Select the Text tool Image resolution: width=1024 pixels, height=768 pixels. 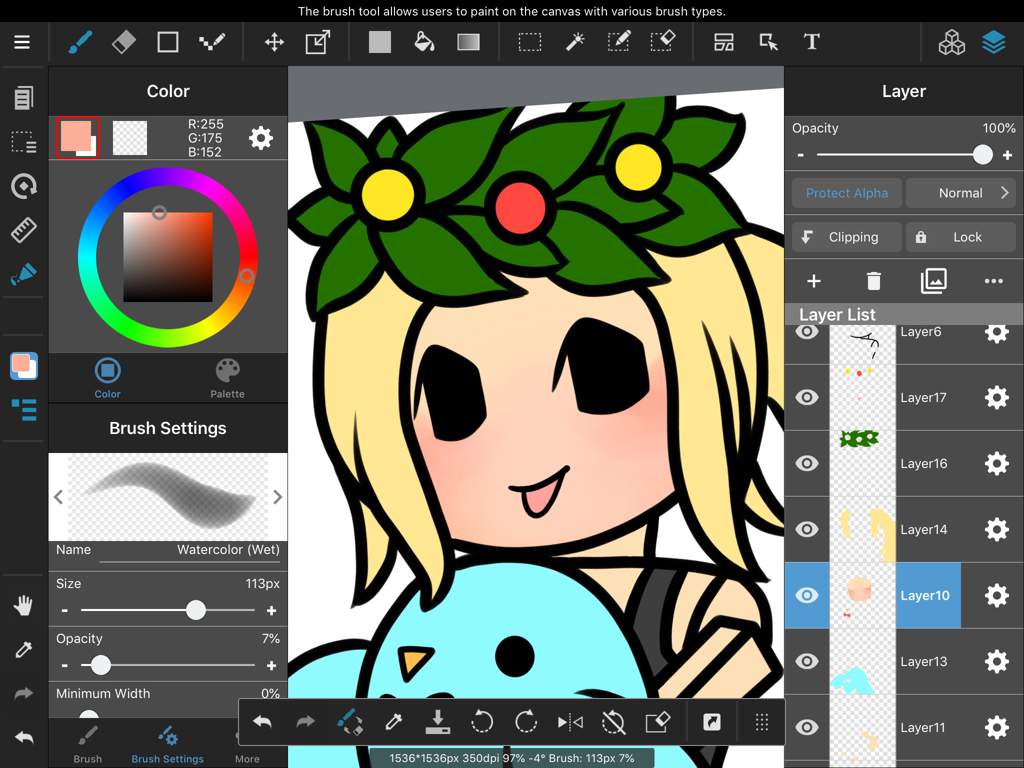coord(811,42)
